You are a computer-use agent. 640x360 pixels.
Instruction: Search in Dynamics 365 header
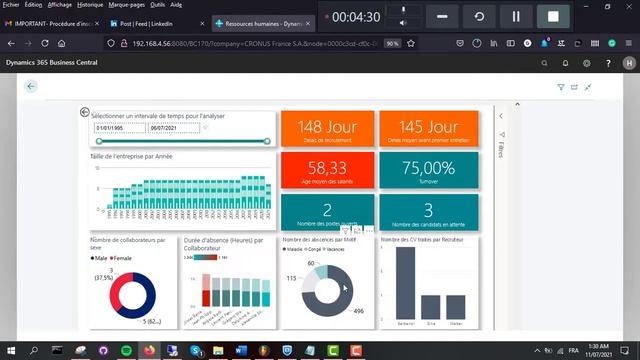pos(544,63)
